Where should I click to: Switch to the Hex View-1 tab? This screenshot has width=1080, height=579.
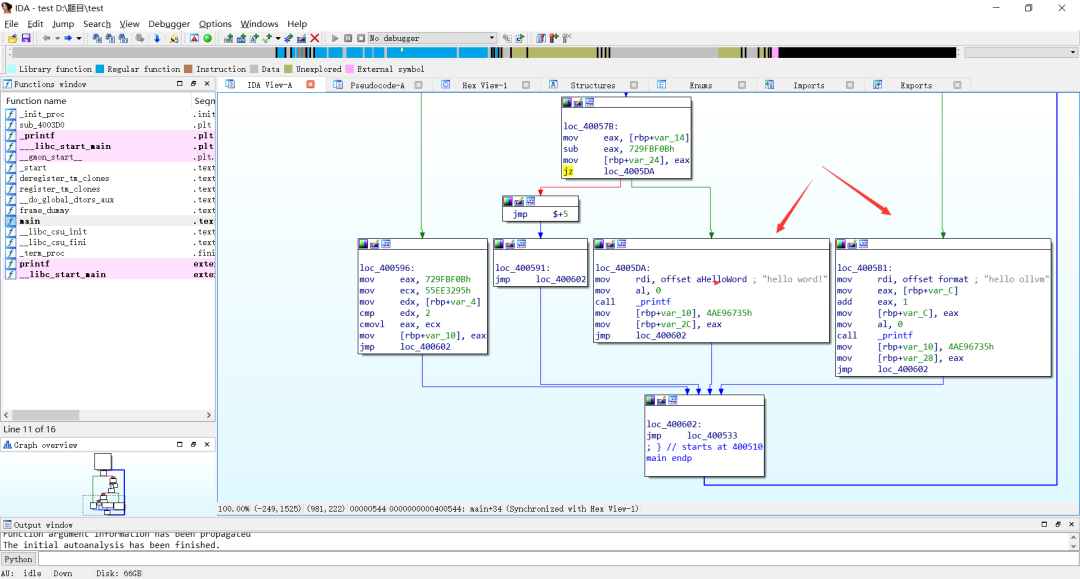pyautogui.click(x=483, y=85)
